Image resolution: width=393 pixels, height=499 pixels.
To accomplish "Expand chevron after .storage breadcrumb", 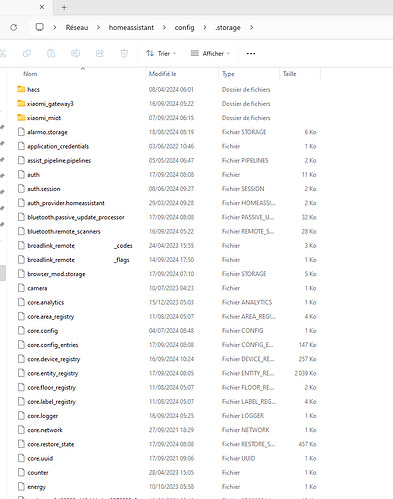I will pos(251,27).
